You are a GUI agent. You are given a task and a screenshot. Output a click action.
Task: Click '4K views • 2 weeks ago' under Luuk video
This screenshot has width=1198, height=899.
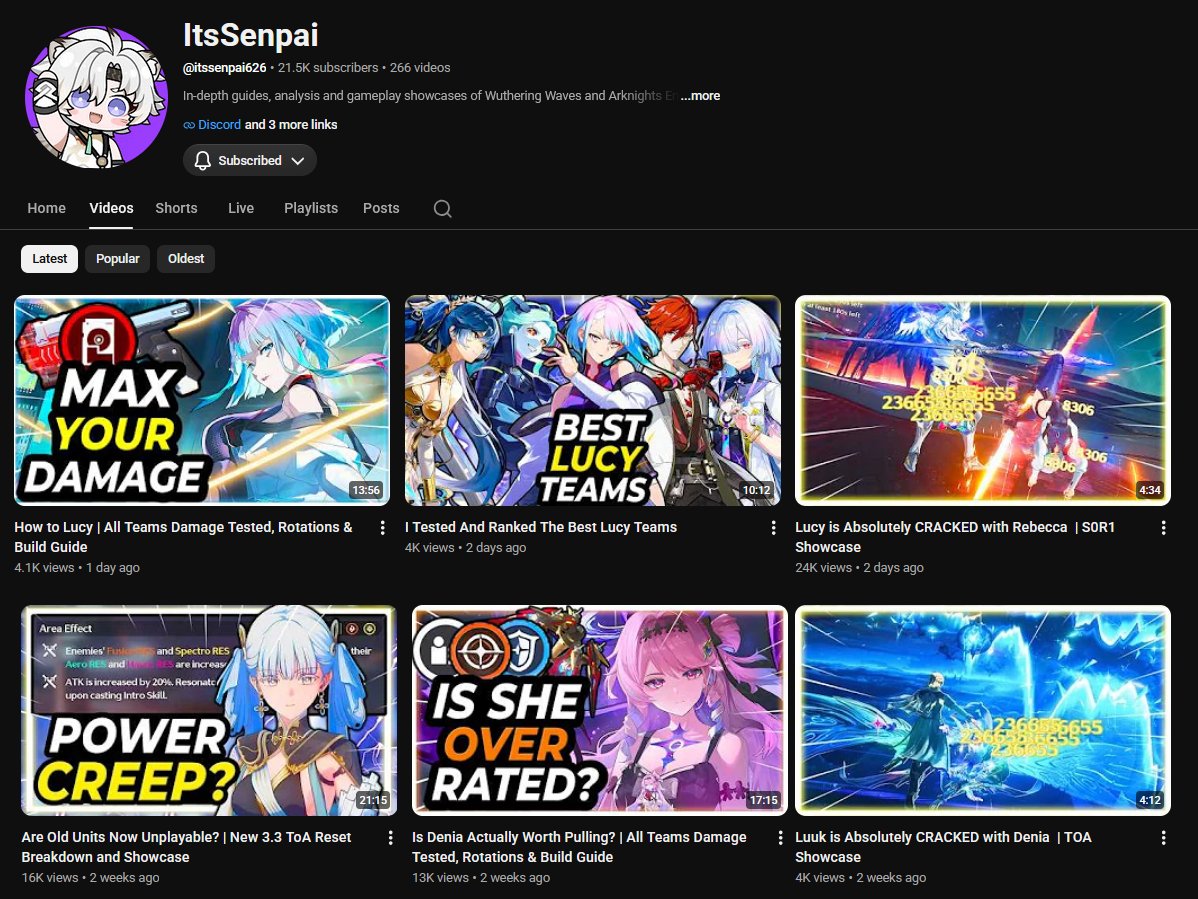[860, 878]
